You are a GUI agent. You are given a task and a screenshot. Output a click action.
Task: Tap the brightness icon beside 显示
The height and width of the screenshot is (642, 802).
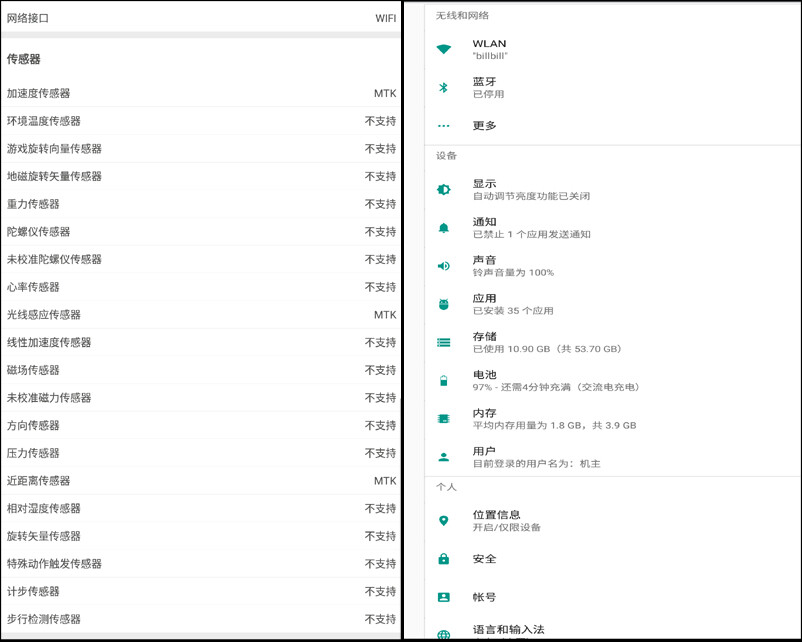tap(443, 189)
